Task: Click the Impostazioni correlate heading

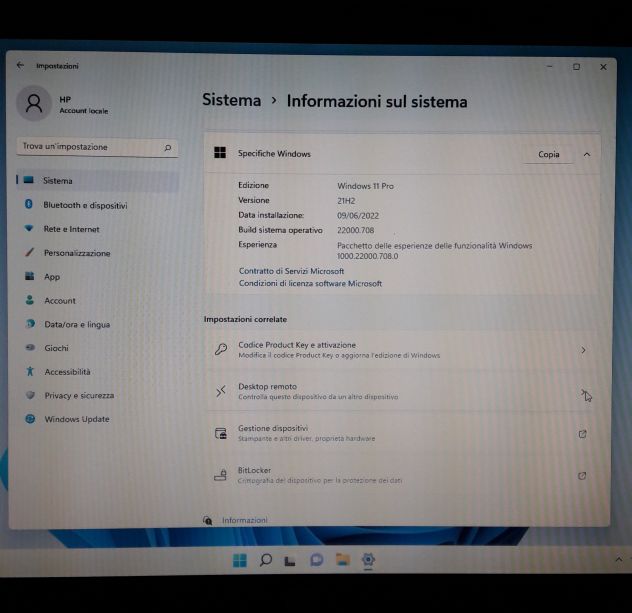Action: pos(245,319)
